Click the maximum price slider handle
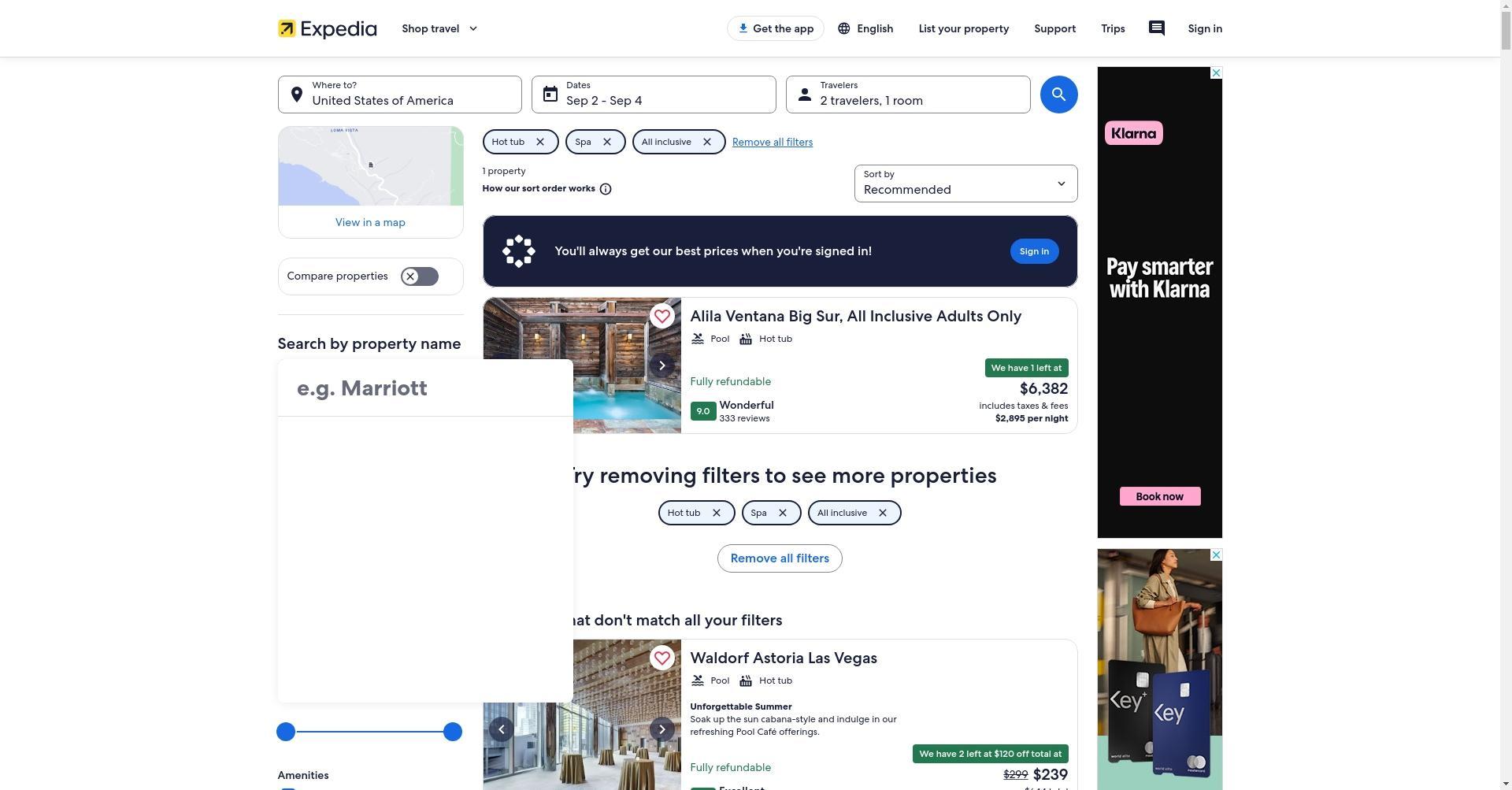1512x790 pixels. tap(452, 732)
